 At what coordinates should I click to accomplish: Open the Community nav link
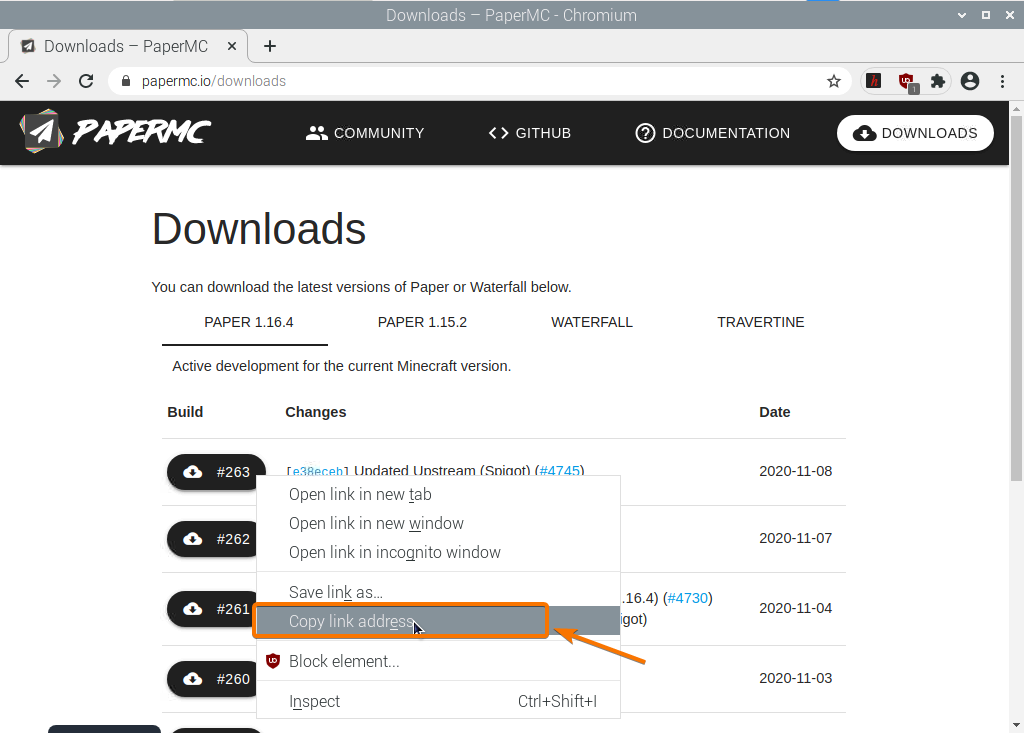click(x=365, y=133)
